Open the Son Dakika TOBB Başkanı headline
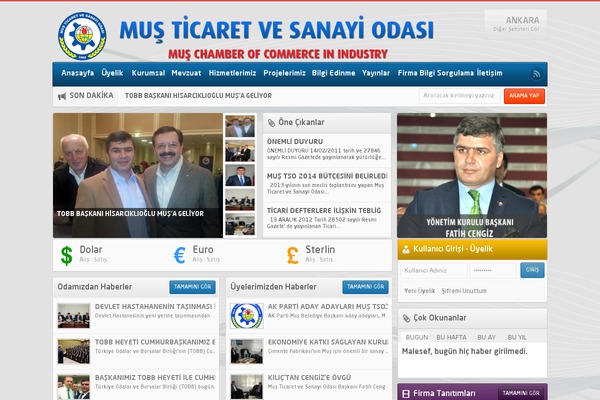This screenshot has width=600, height=400. click(198, 96)
